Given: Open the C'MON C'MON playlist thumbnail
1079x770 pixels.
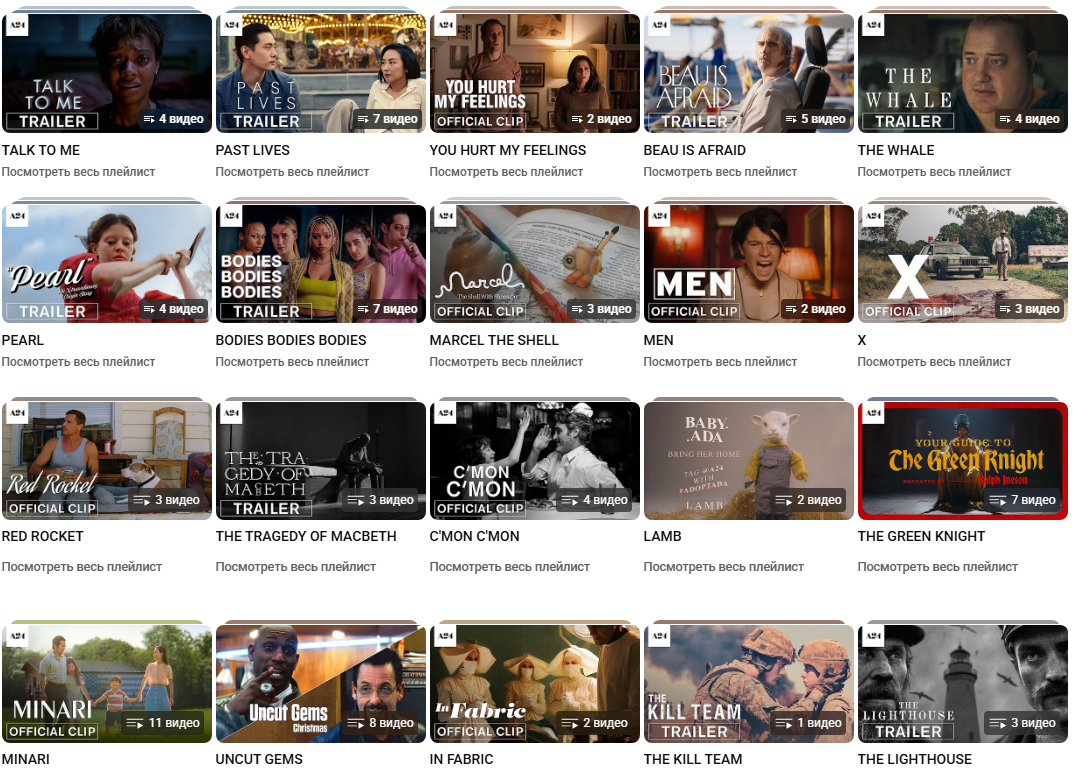Looking at the screenshot, I should (x=535, y=460).
